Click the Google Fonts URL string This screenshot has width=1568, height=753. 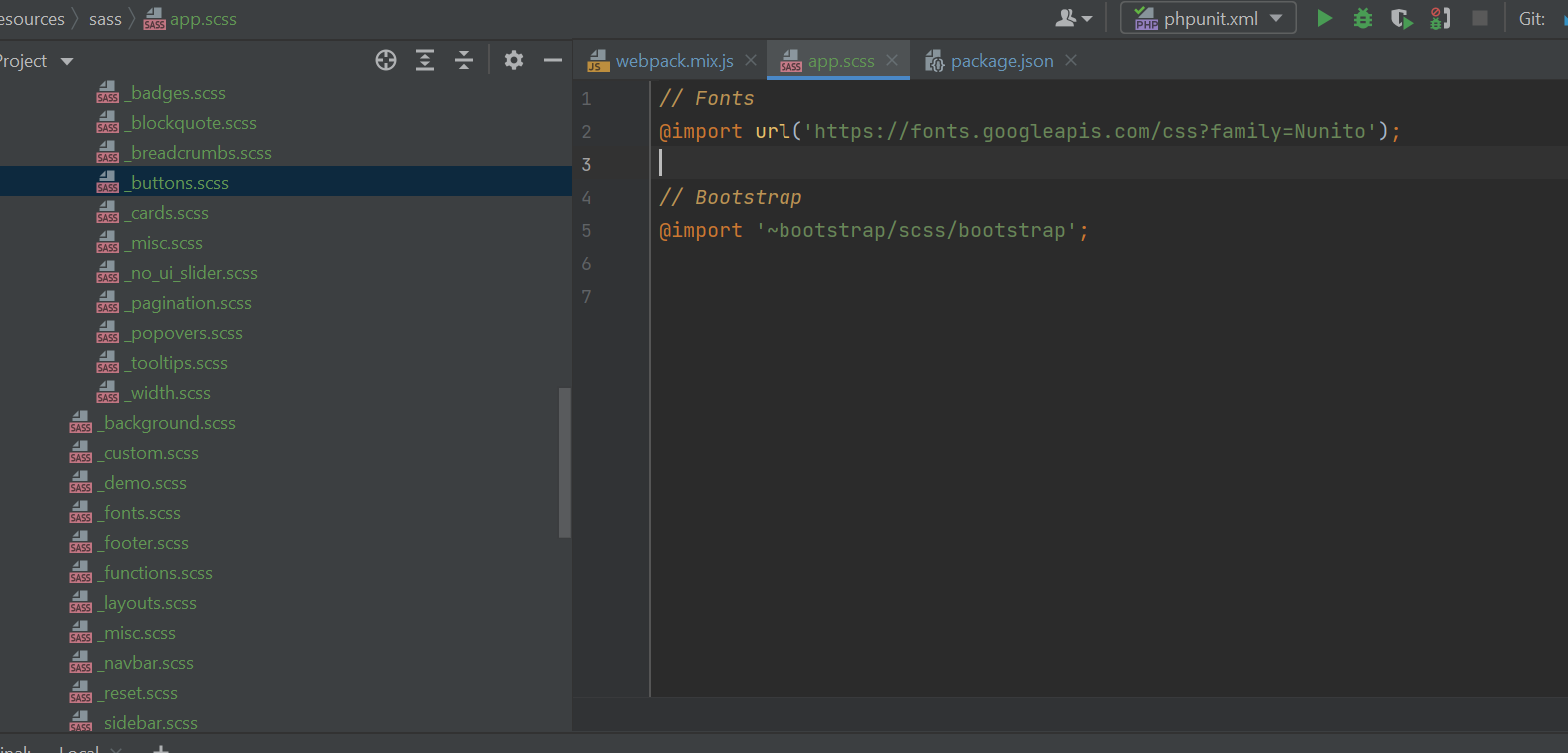point(1090,131)
